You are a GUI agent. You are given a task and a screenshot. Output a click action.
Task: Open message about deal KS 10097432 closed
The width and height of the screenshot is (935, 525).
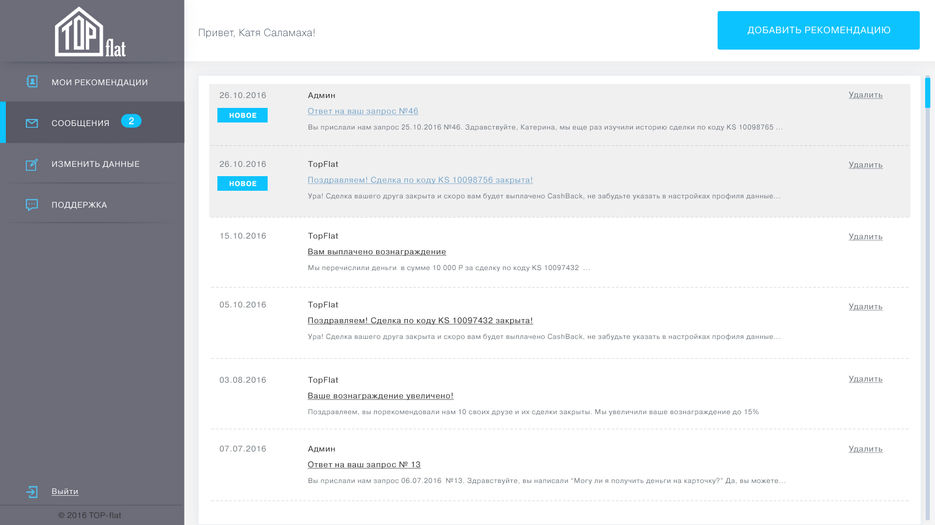[420, 320]
